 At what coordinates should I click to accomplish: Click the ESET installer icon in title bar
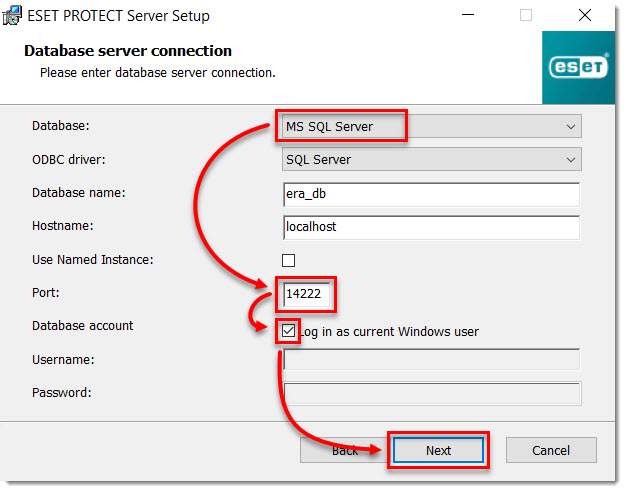point(12,16)
